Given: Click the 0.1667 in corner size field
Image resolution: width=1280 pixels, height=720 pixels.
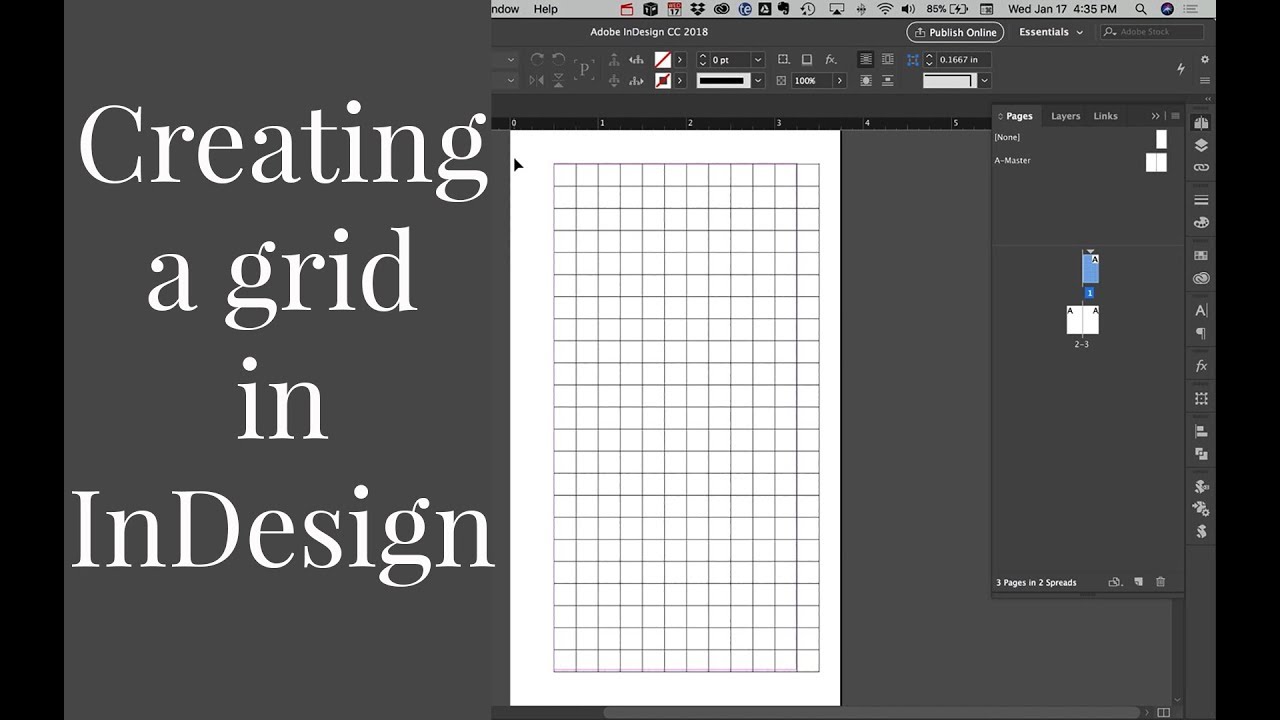Looking at the screenshot, I should click(x=963, y=60).
